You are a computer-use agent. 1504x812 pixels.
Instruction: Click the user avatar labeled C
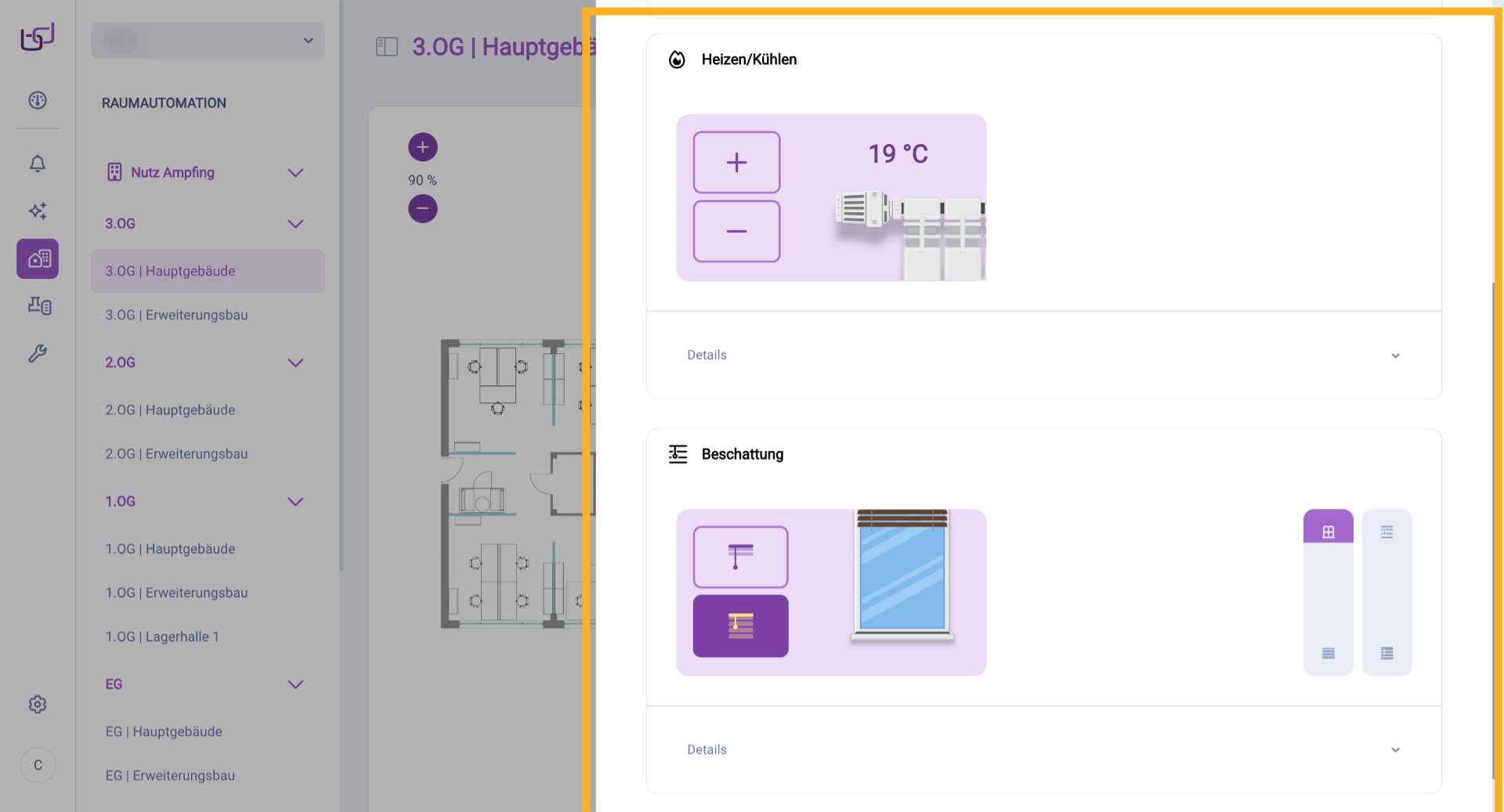pos(38,765)
